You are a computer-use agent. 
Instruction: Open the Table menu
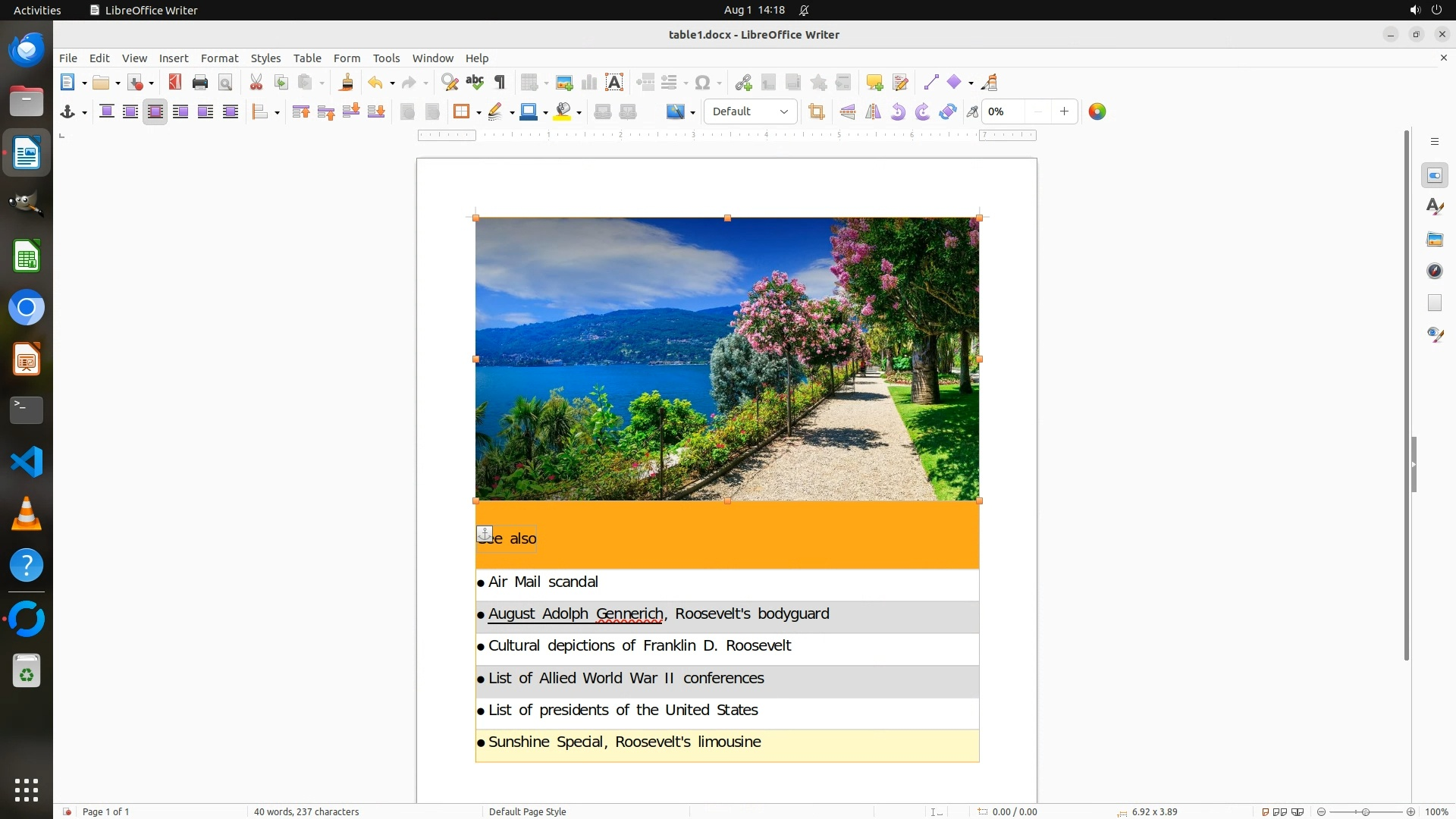307,58
